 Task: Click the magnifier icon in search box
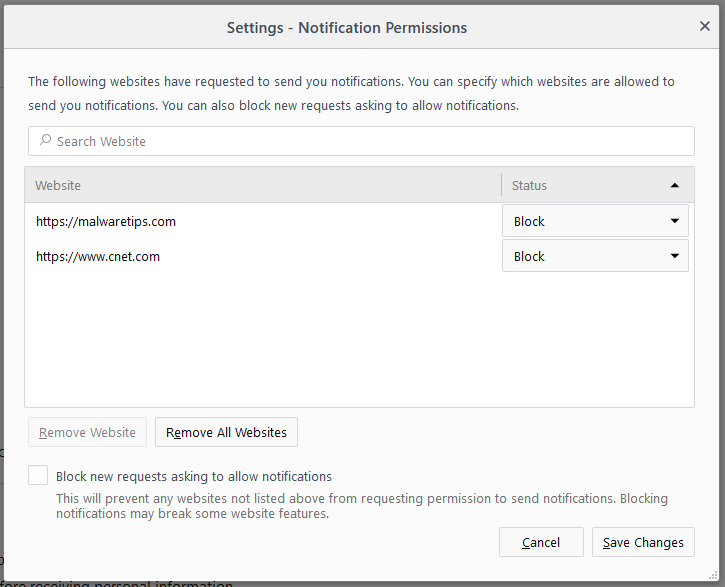[45, 141]
